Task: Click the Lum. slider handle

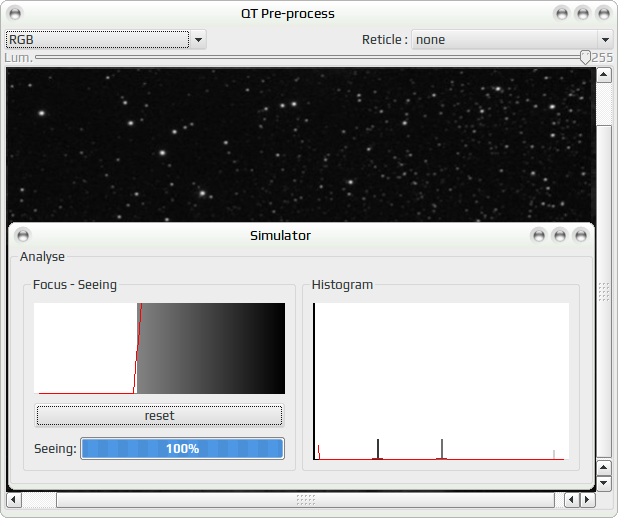Action: 585,58
